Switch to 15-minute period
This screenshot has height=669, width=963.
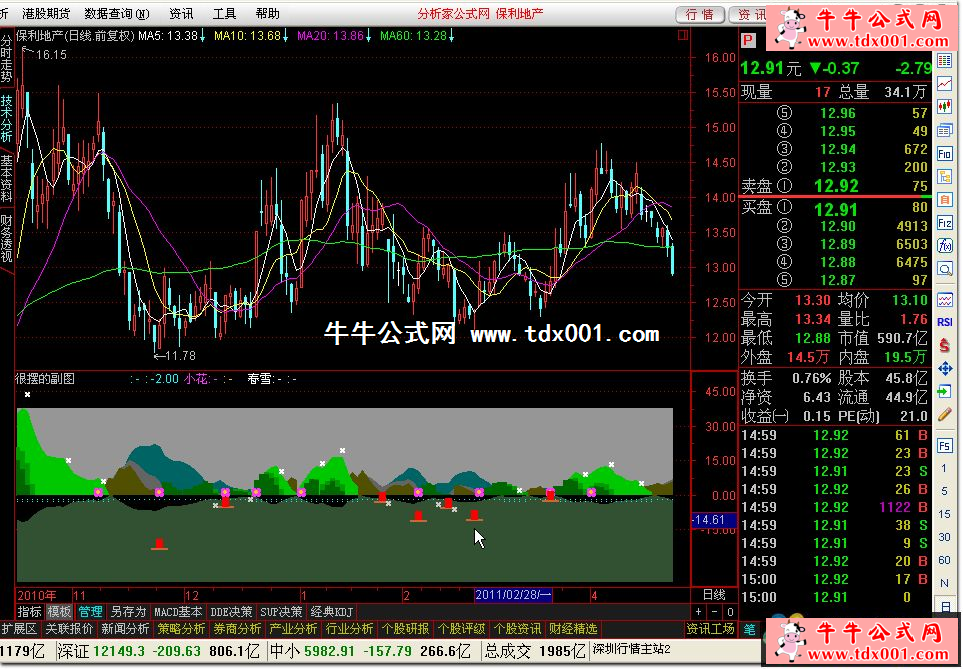click(945, 514)
